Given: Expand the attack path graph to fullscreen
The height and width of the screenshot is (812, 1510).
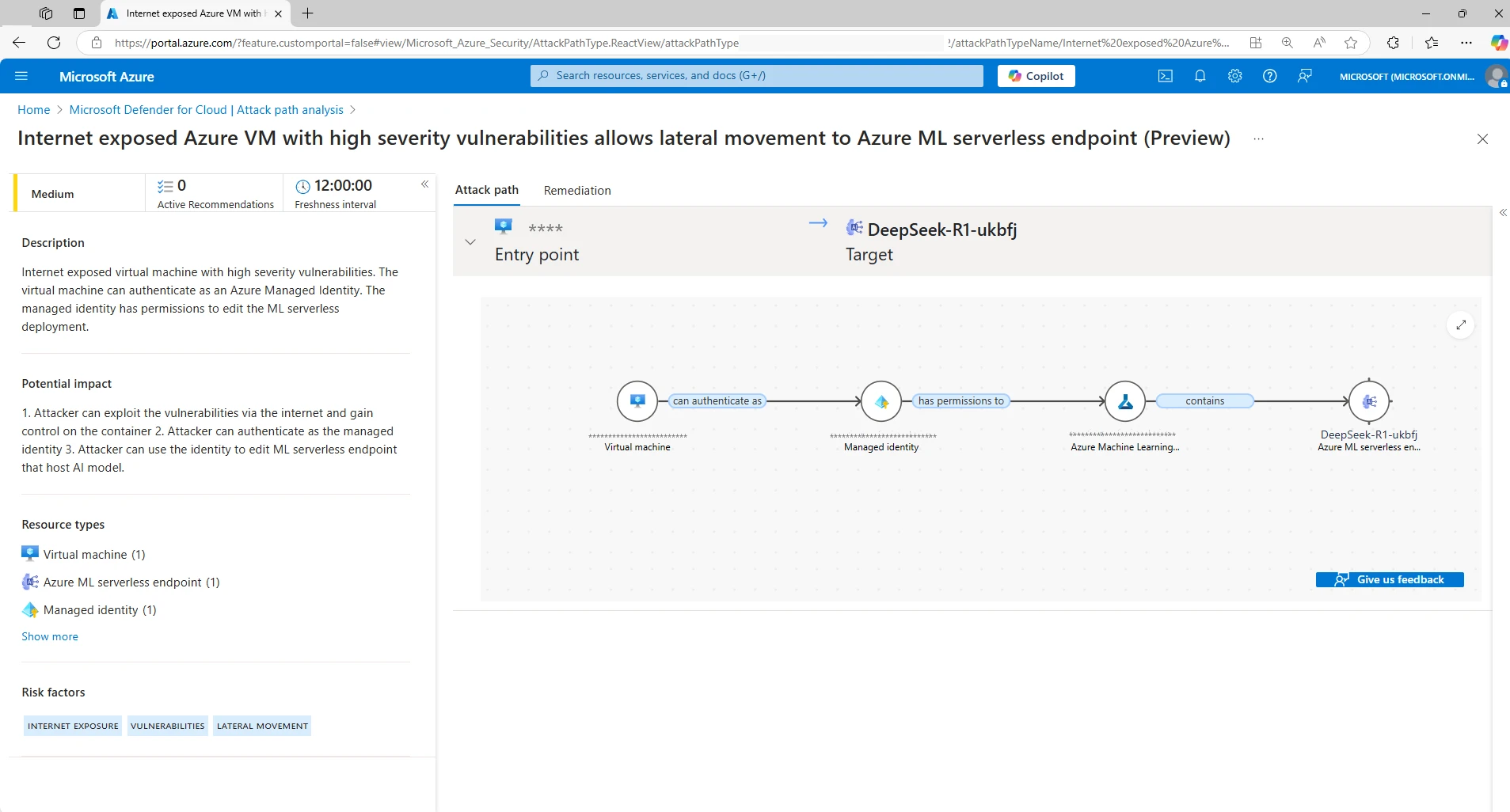Looking at the screenshot, I should pyautogui.click(x=1460, y=324).
